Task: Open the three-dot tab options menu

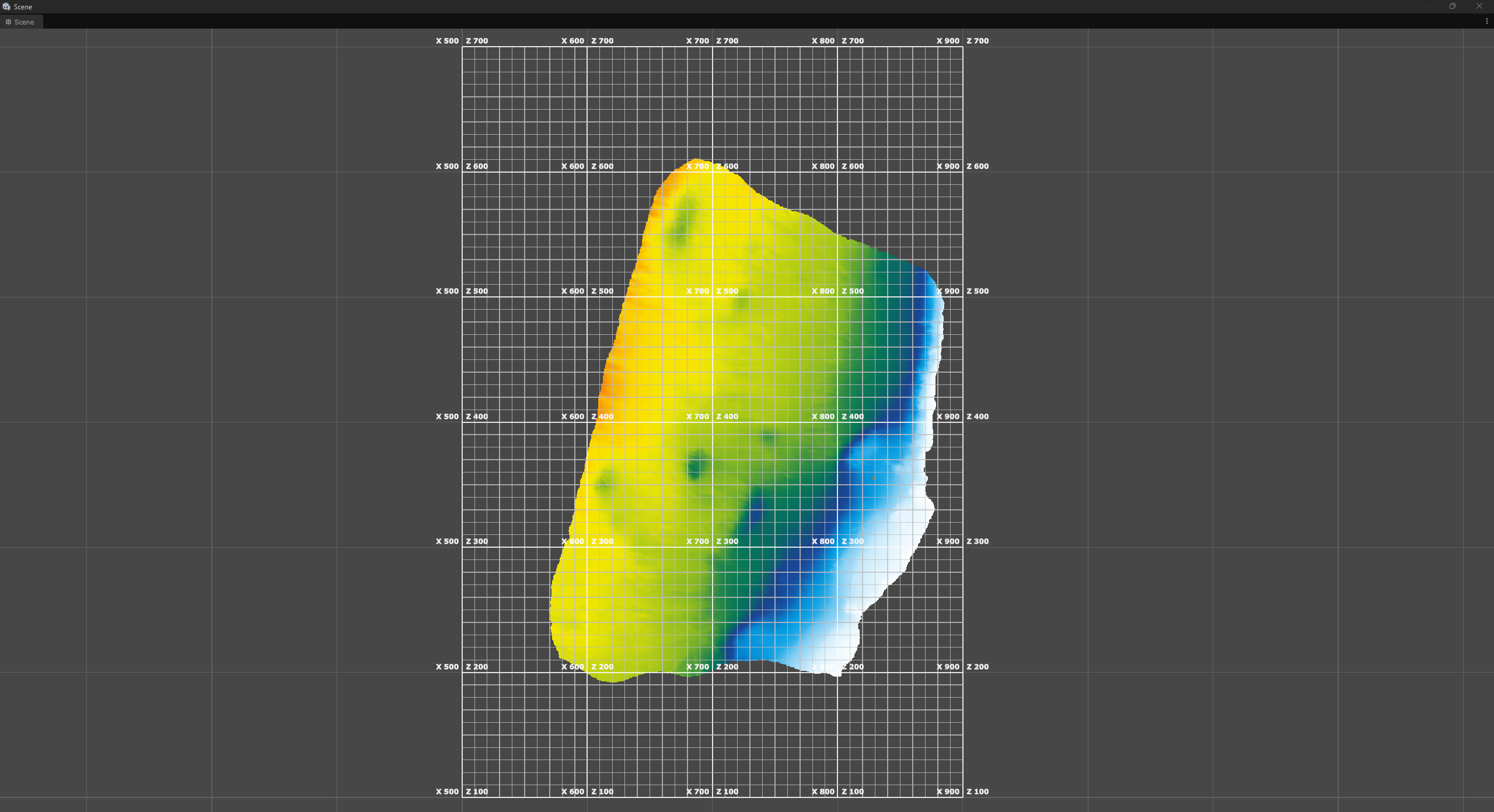Action: (x=1486, y=21)
